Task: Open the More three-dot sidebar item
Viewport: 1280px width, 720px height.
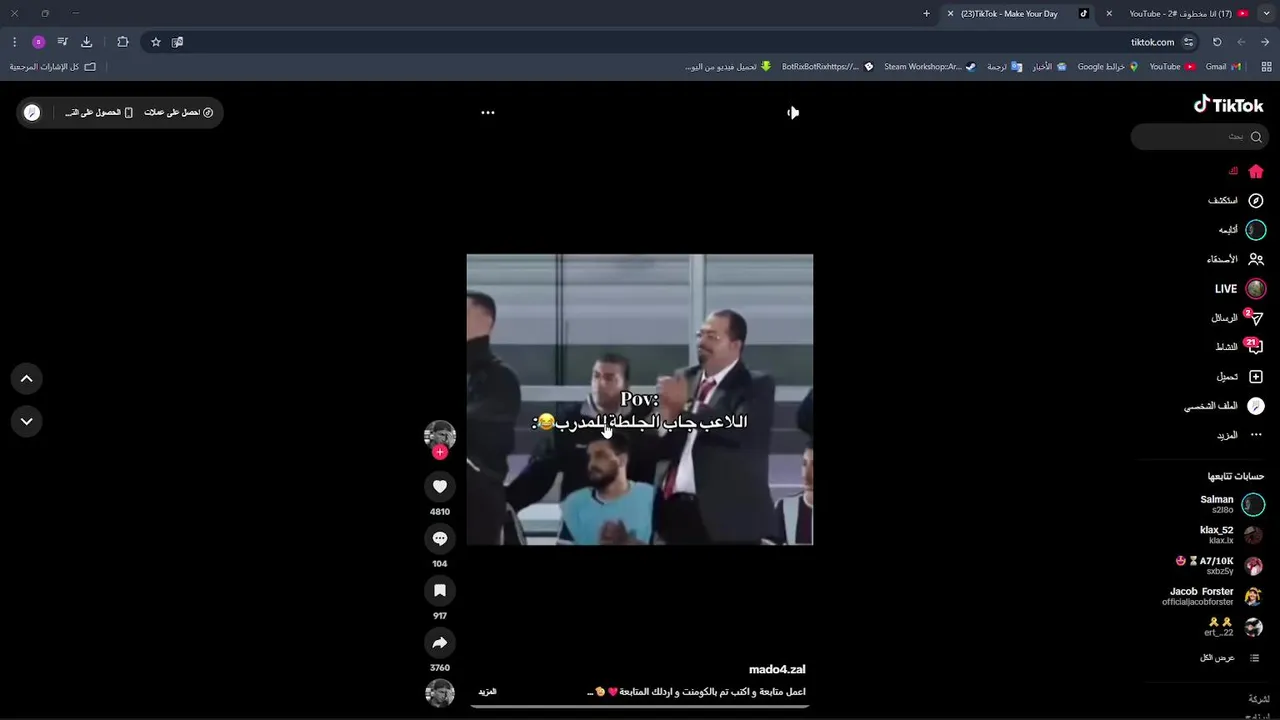Action: point(1256,435)
